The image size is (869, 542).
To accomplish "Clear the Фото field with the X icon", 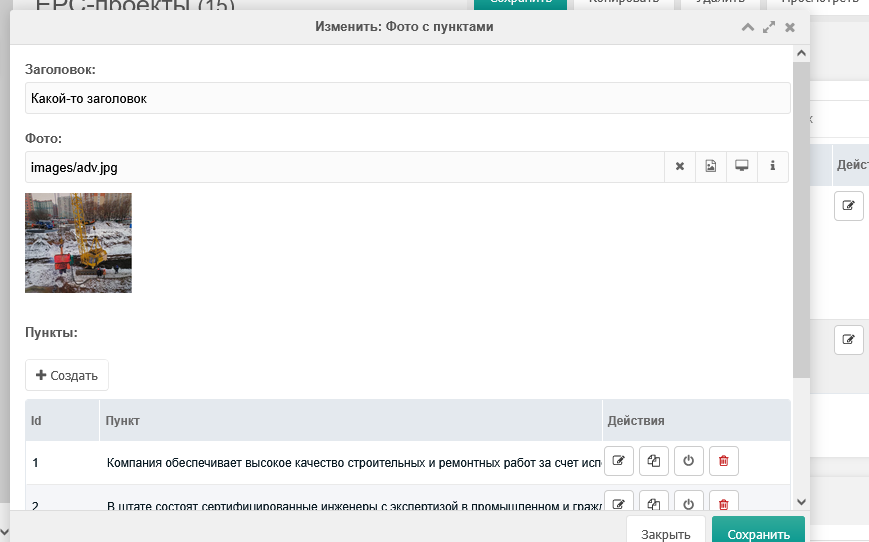I will [679, 167].
